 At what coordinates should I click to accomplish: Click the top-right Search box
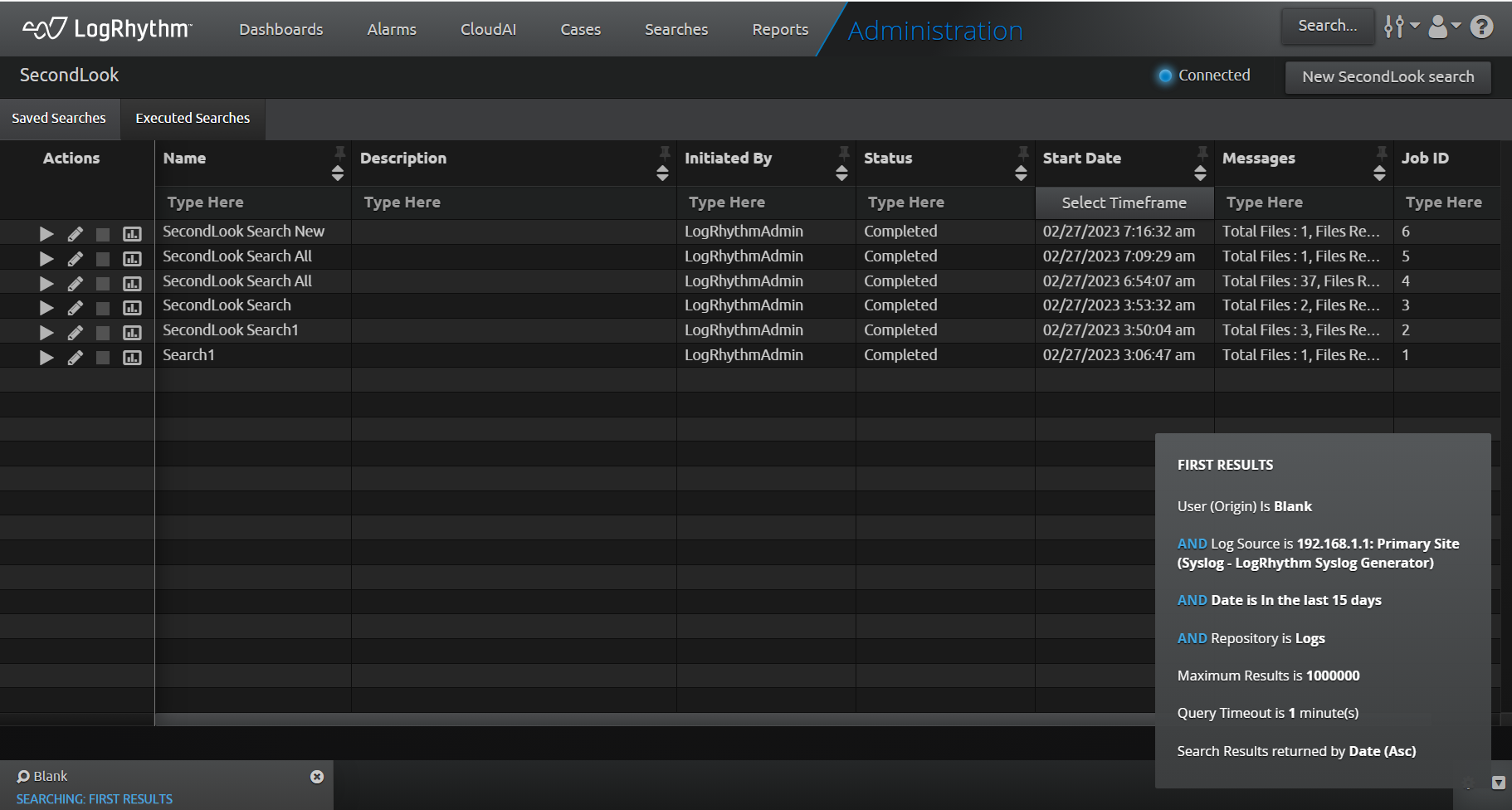(1327, 26)
